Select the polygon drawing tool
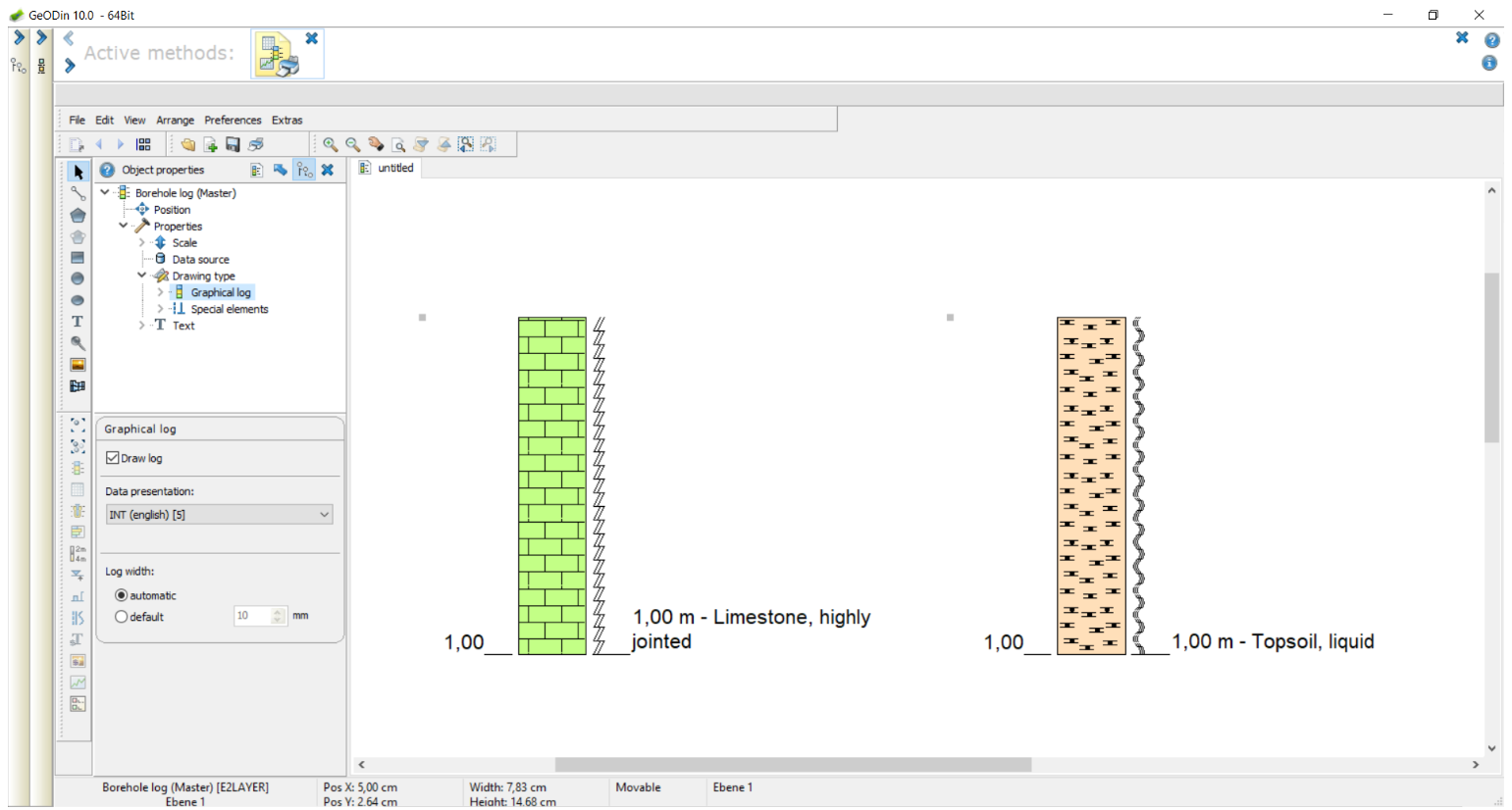 78,215
